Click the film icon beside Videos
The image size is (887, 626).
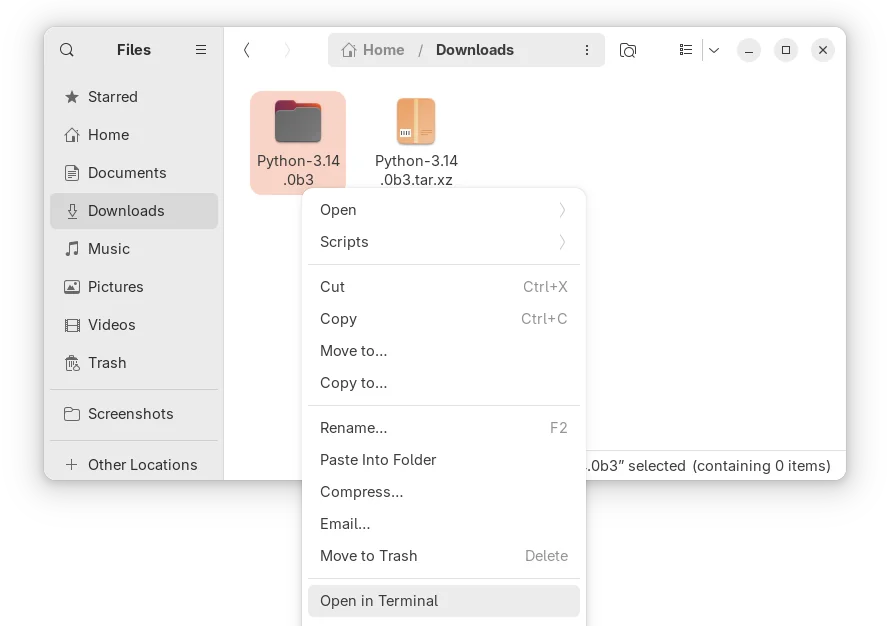click(72, 325)
